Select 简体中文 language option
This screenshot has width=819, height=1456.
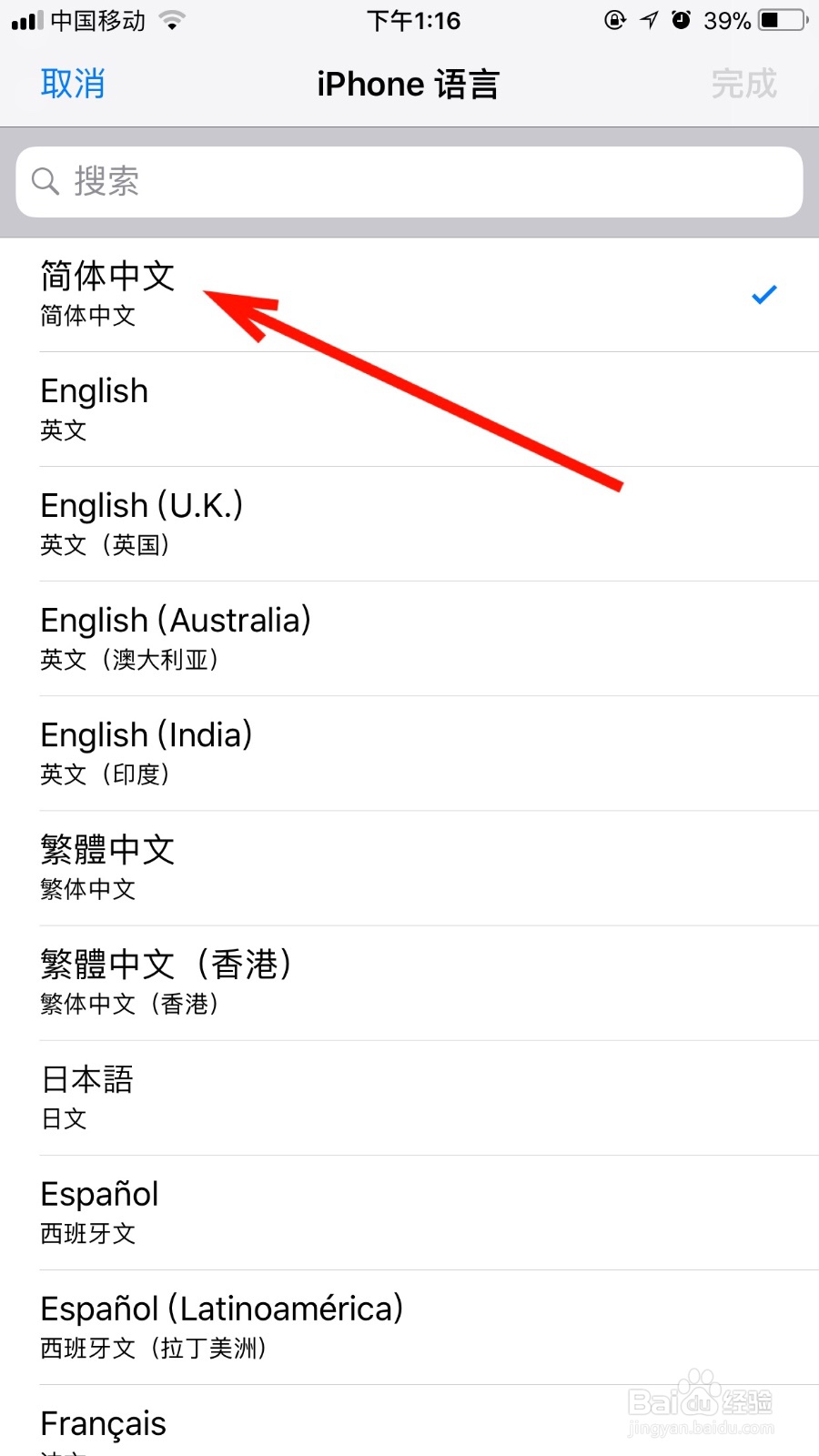409,295
